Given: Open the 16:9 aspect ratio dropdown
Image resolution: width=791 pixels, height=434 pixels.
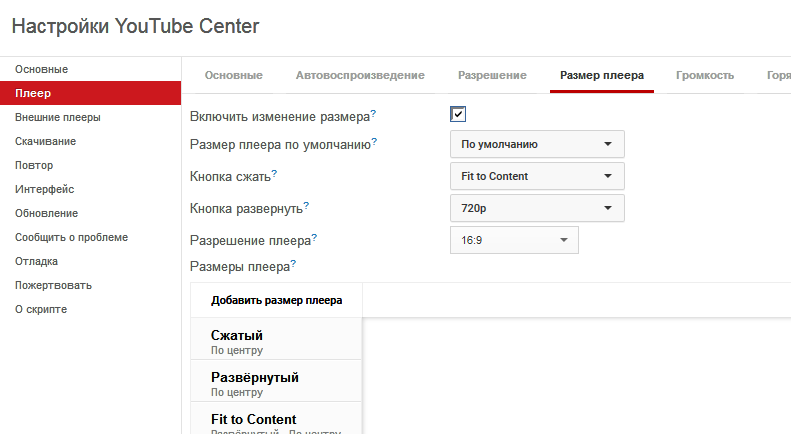Looking at the screenshot, I should [514, 240].
